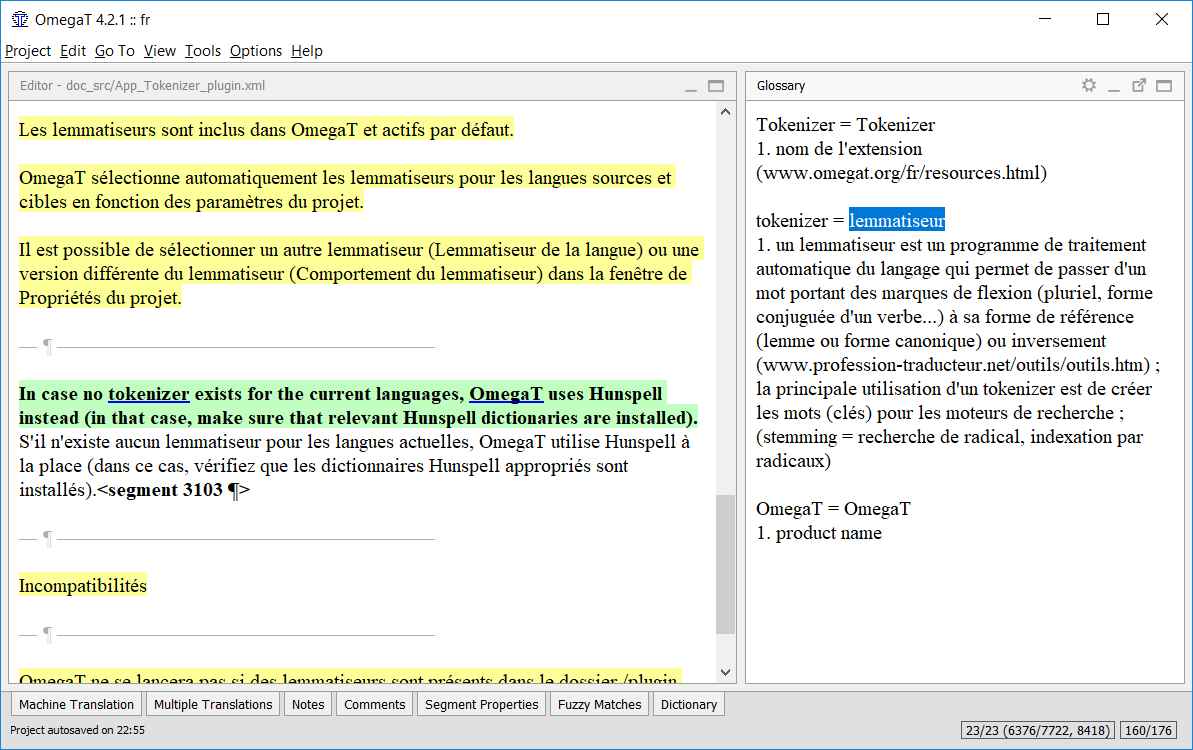Open the Help menu
The height and width of the screenshot is (750, 1193).
click(x=307, y=51)
